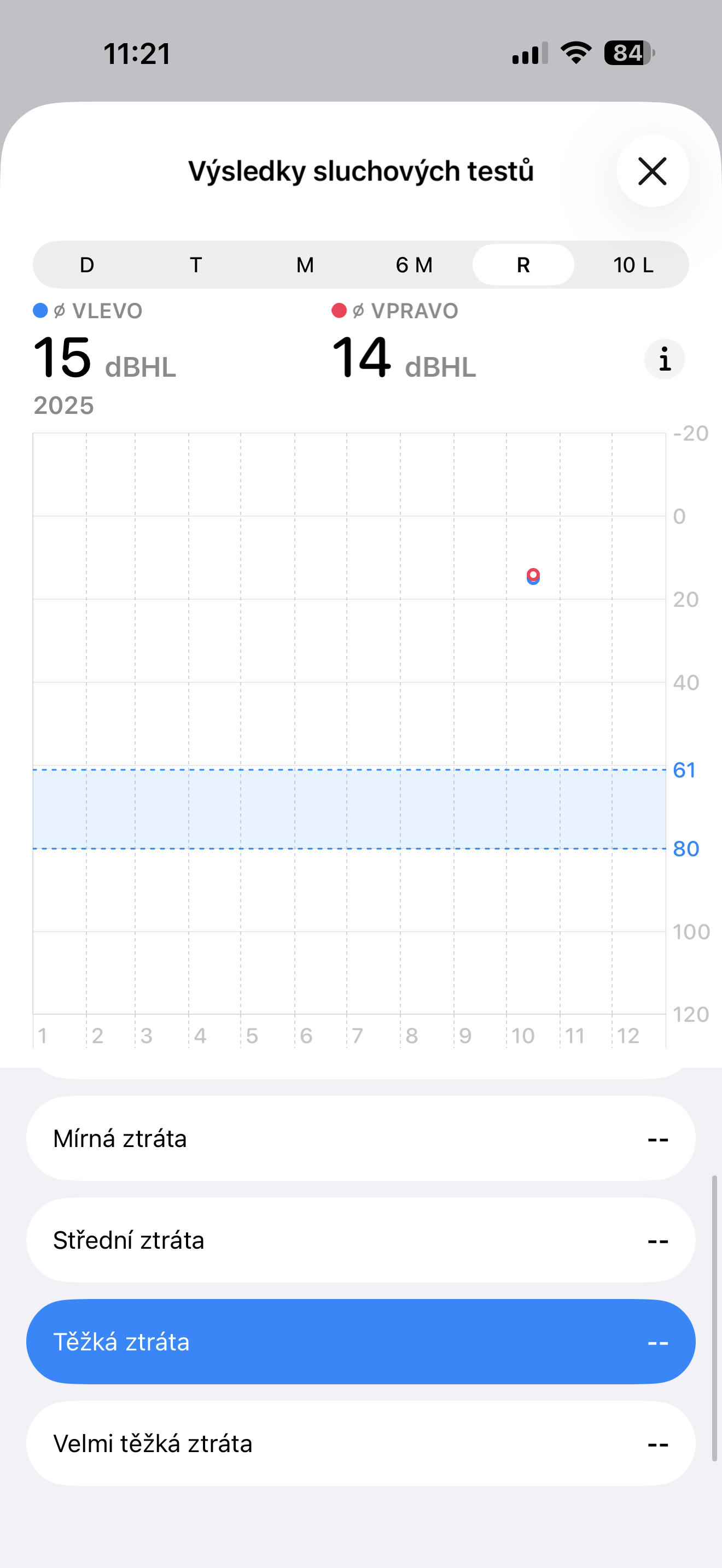Close the hearing test results sheet
The width and height of the screenshot is (722, 1568).
click(652, 171)
